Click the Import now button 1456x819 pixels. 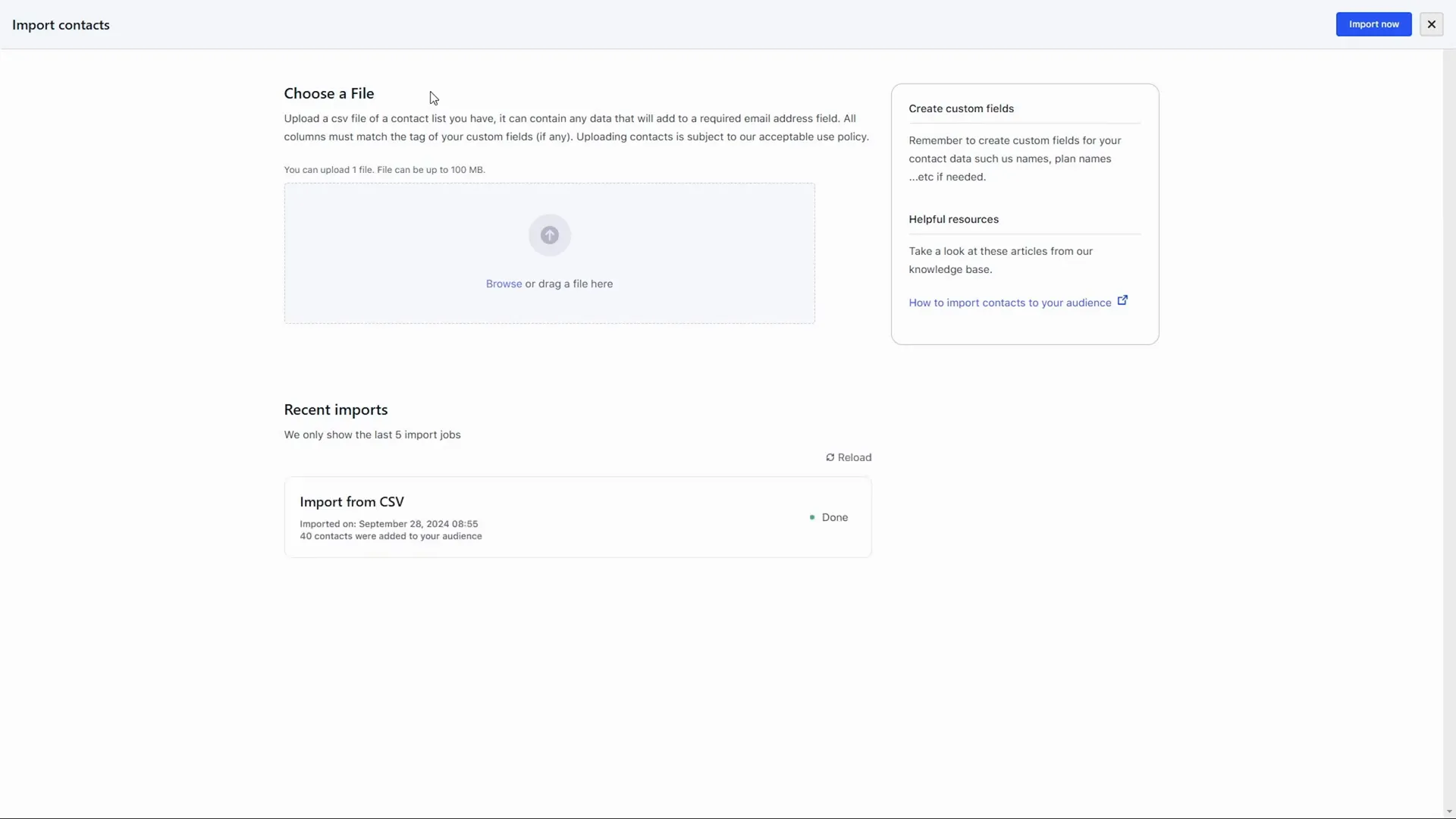pyautogui.click(x=1373, y=24)
